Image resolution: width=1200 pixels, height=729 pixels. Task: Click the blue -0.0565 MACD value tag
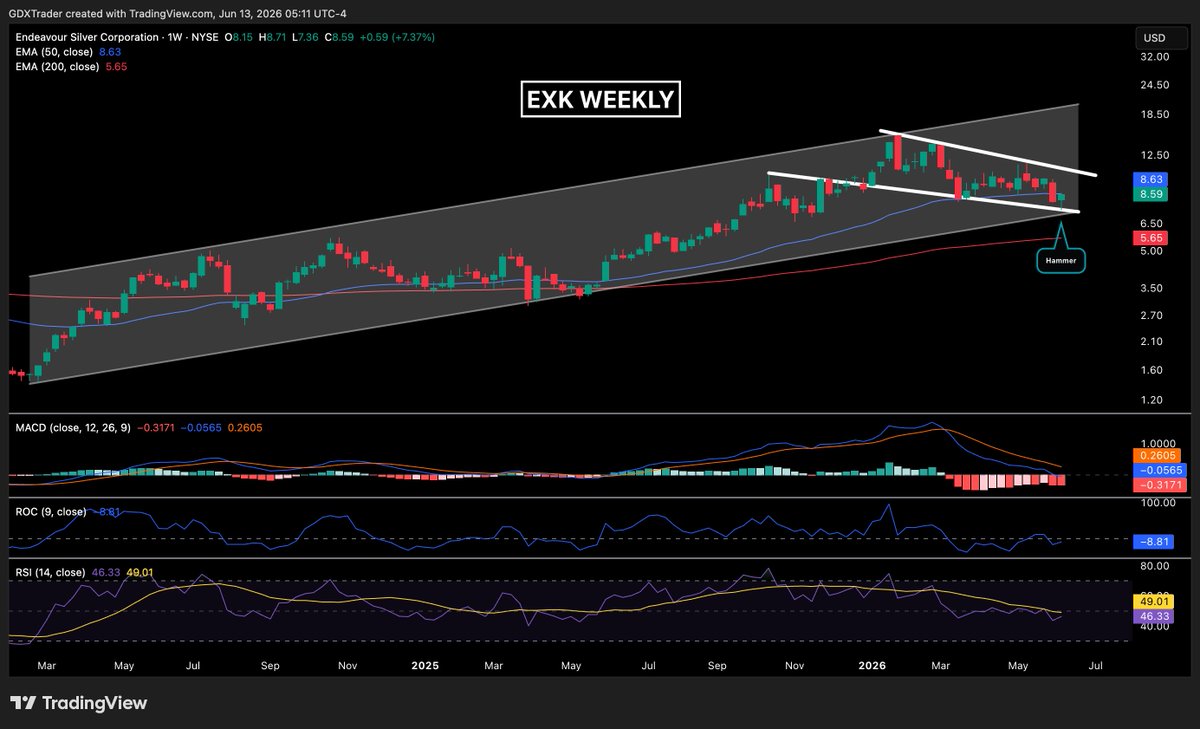(1158, 469)
